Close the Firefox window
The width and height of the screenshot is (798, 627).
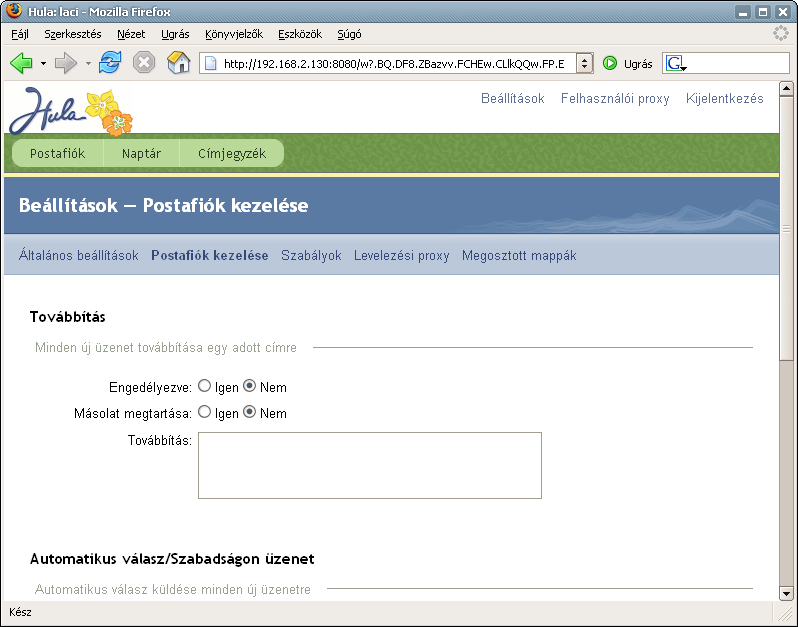pyautogui.click(x=782, y=11)
